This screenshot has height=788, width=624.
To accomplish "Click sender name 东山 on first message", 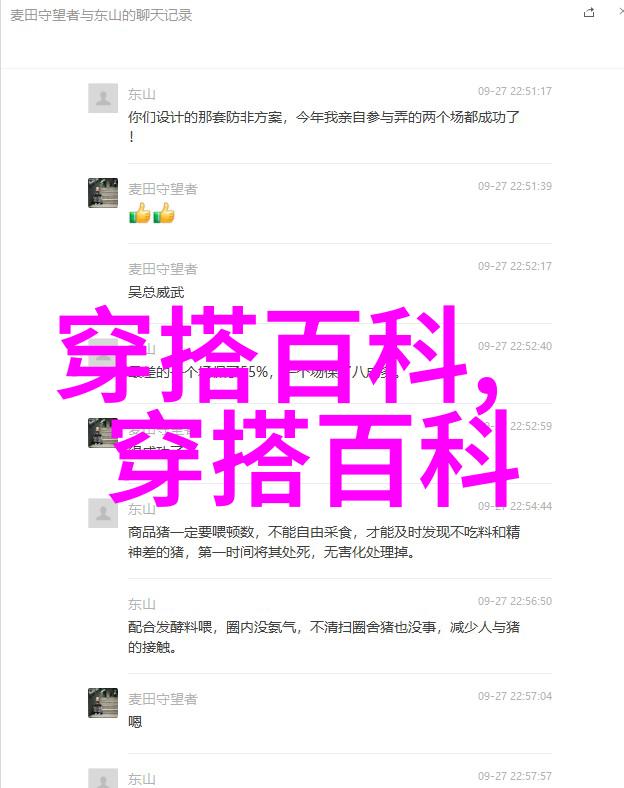I will [x=142, y=94].
